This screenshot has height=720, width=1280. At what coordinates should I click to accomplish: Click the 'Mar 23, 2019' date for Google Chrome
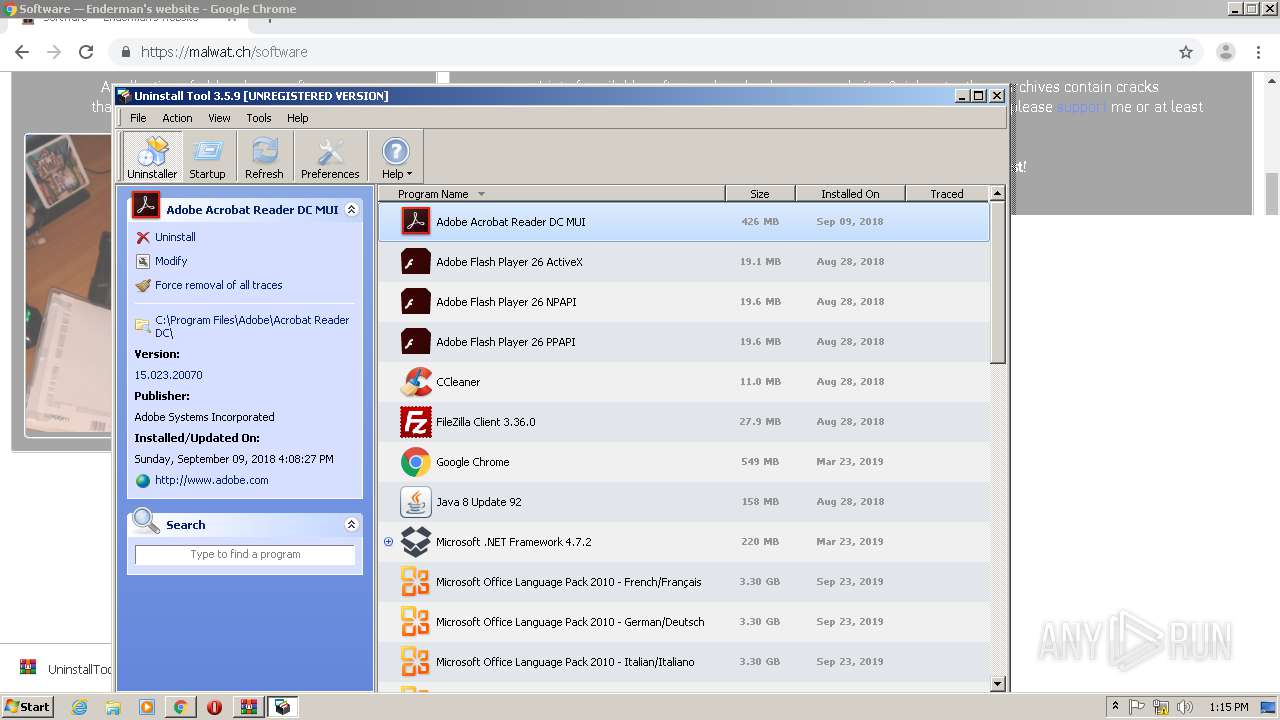point(850,461)
